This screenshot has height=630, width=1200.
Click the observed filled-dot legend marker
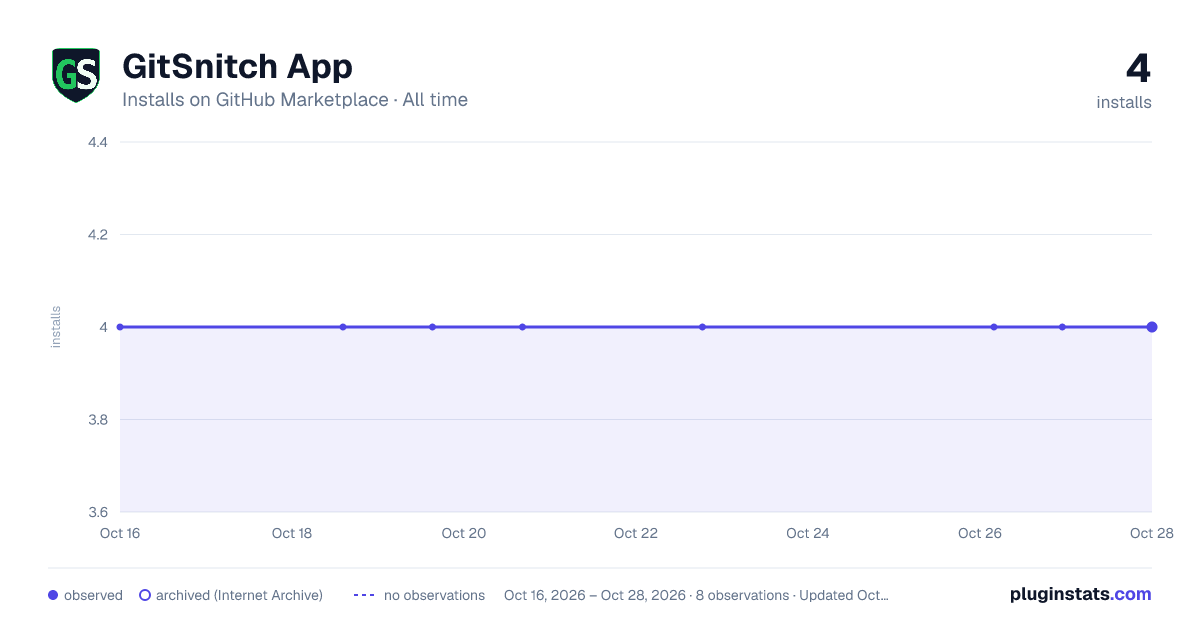point(53,595)
